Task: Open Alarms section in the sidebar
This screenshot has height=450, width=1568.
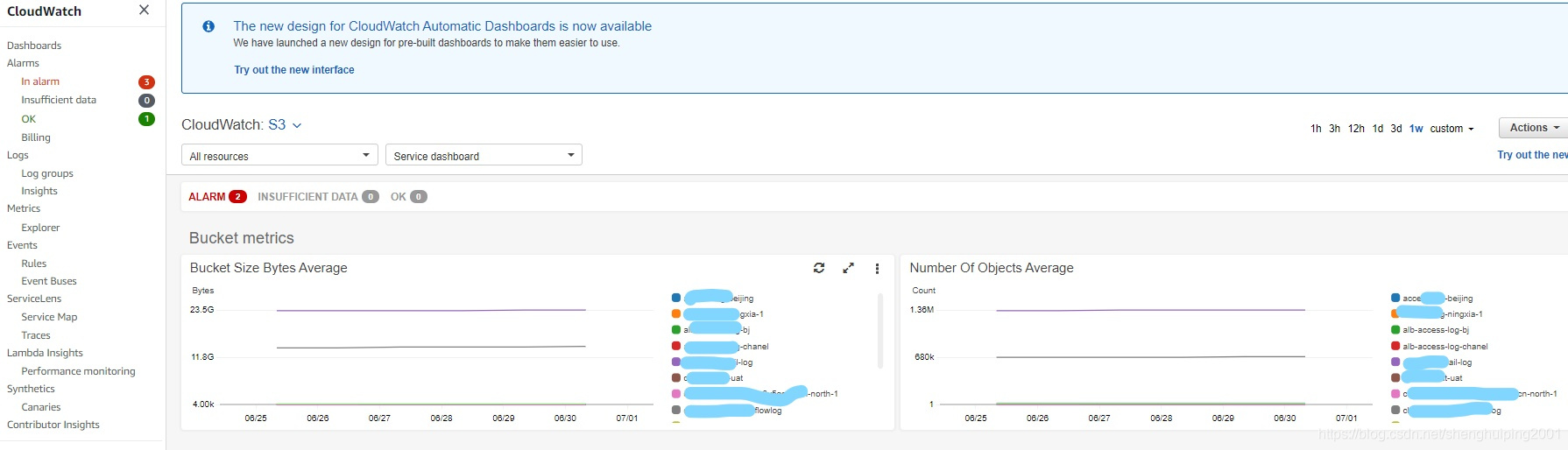Action: [23, 63]
